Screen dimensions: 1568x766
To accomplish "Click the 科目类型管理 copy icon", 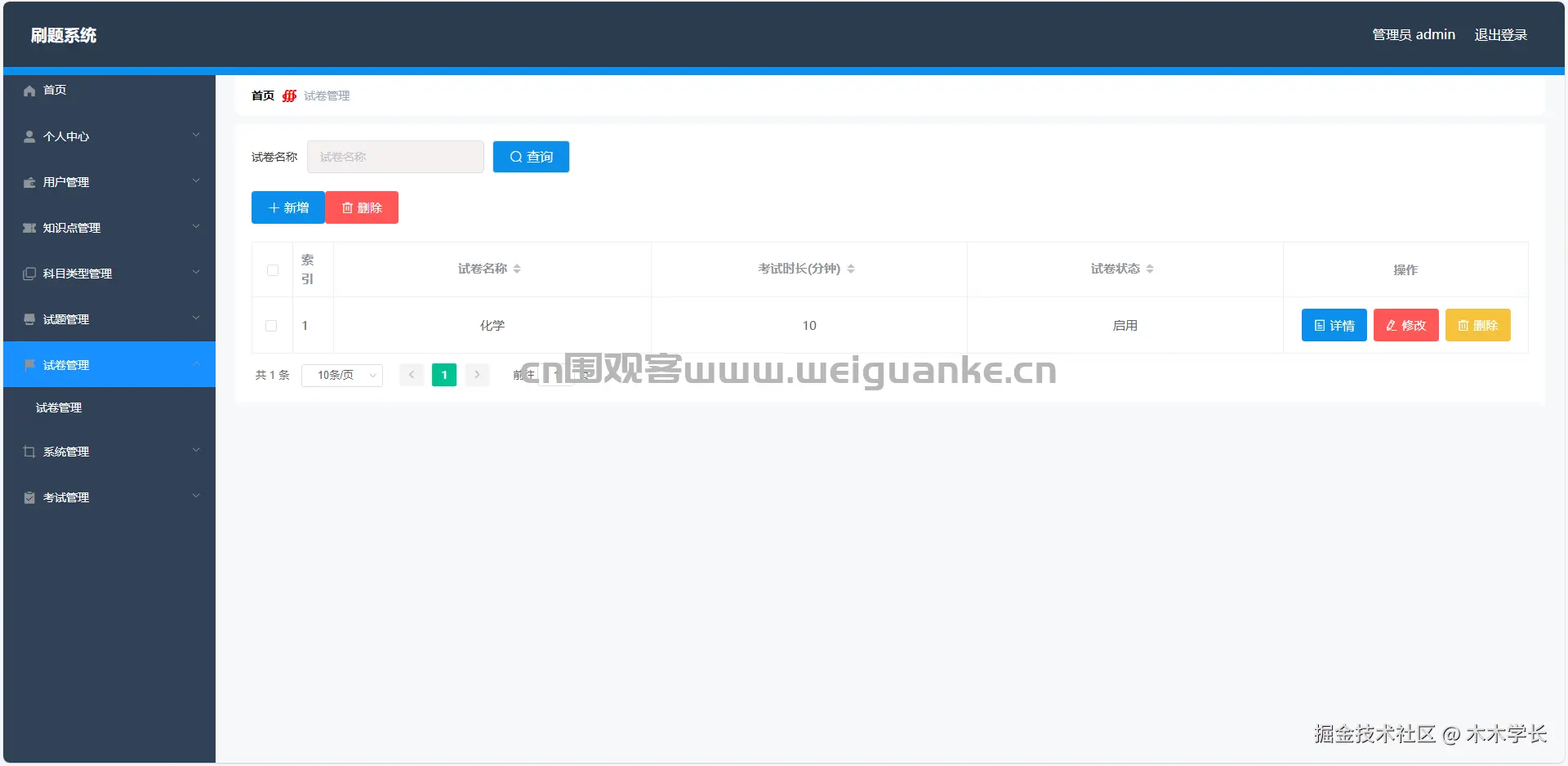I will point(29,274).
